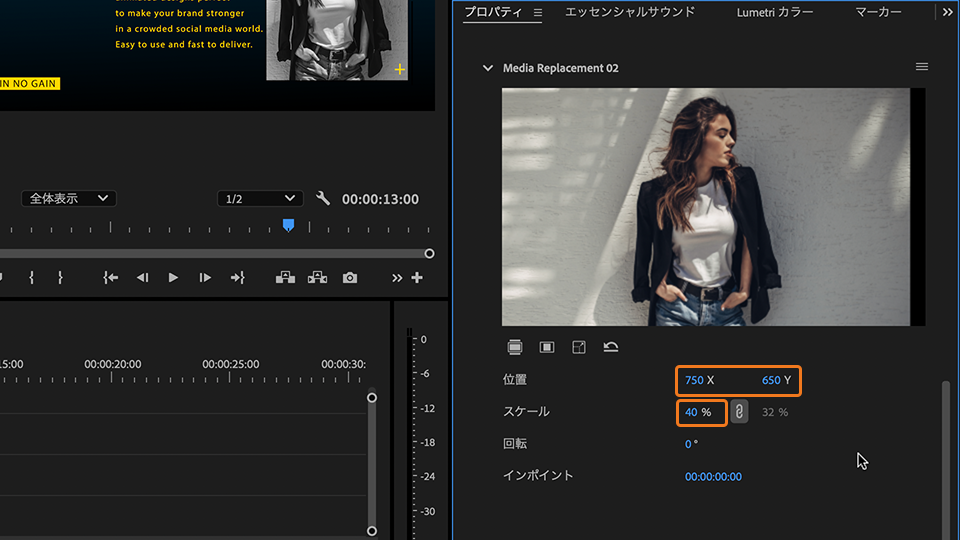The width and height of the screenshot is (960, 540).
Task: Show more panel tabs with the double-chevron
Action: pyautogui.click(x=947, y=12)
